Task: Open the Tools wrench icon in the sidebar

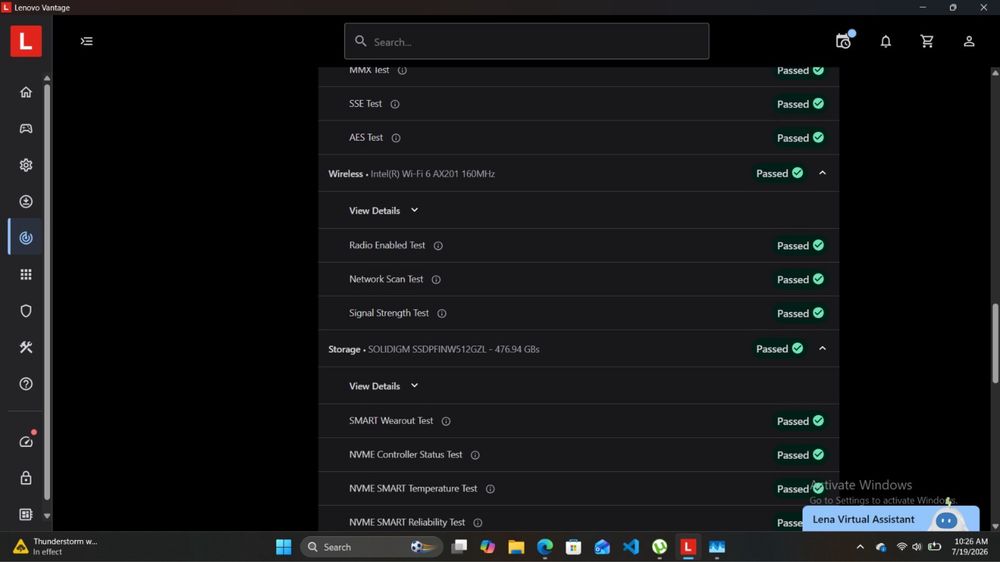Action: 26,347
